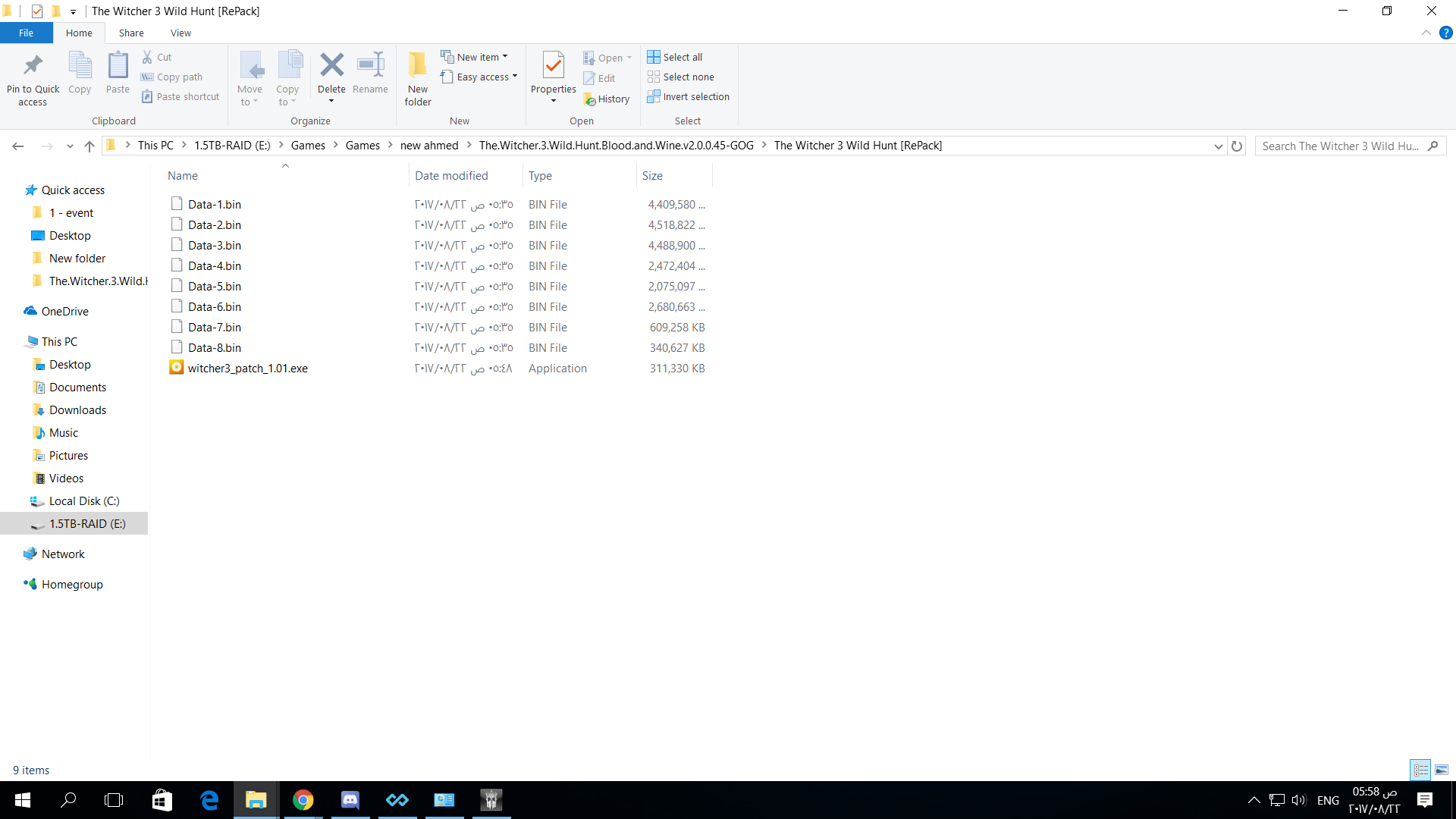Image resolution: width=1456 pixels, height=819 pixels.
Task: Click the Rename ribbon icon
Action: click(371, 65)
